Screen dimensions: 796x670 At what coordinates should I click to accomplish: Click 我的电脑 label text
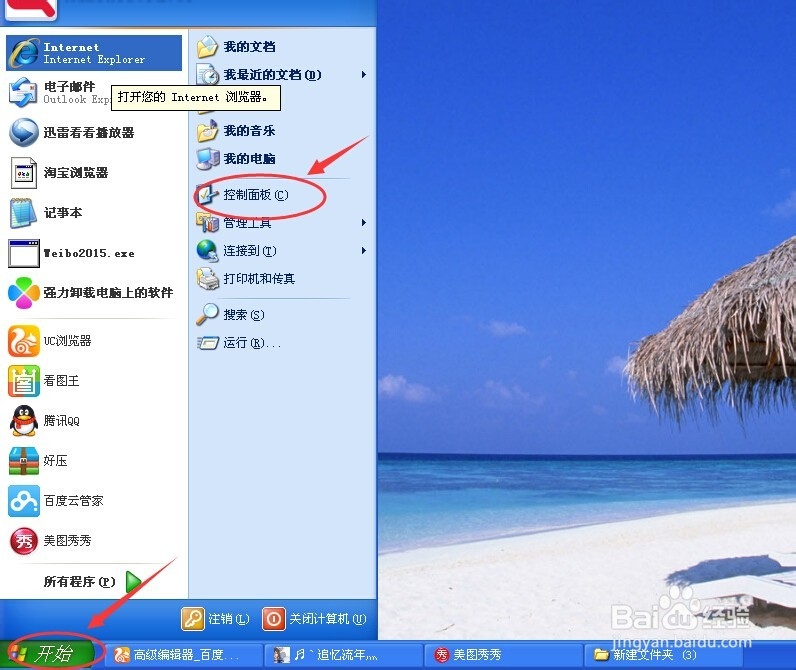tap(249, 159)
